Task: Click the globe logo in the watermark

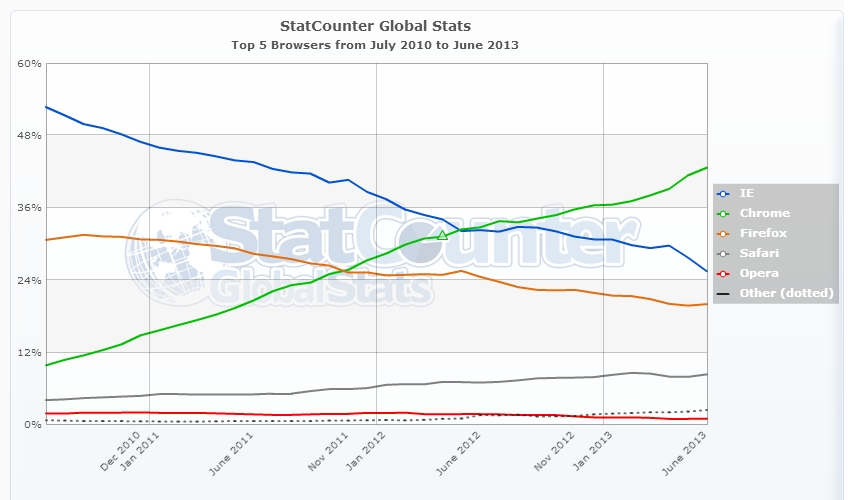Action: (x=166, y=250)
